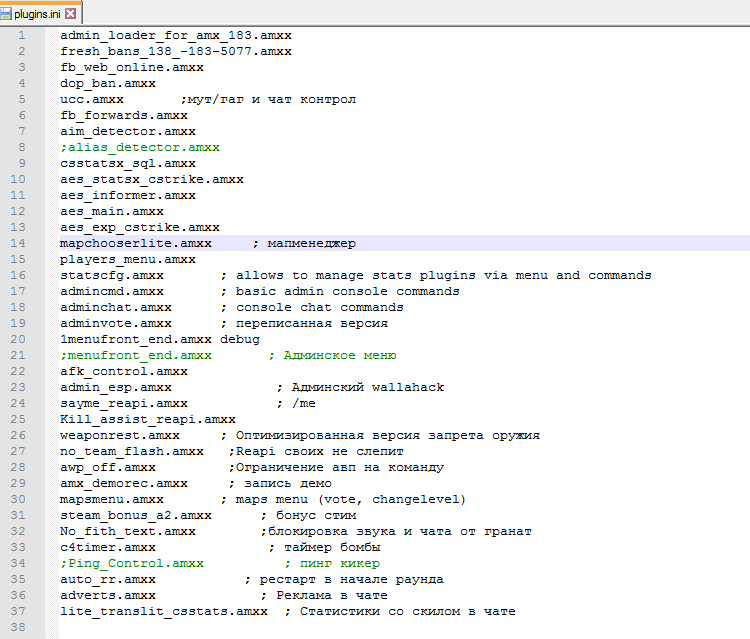Click comment 'basic admin console commands'
This screenshot has height=639, width=750.
click(x=347, y=291)
